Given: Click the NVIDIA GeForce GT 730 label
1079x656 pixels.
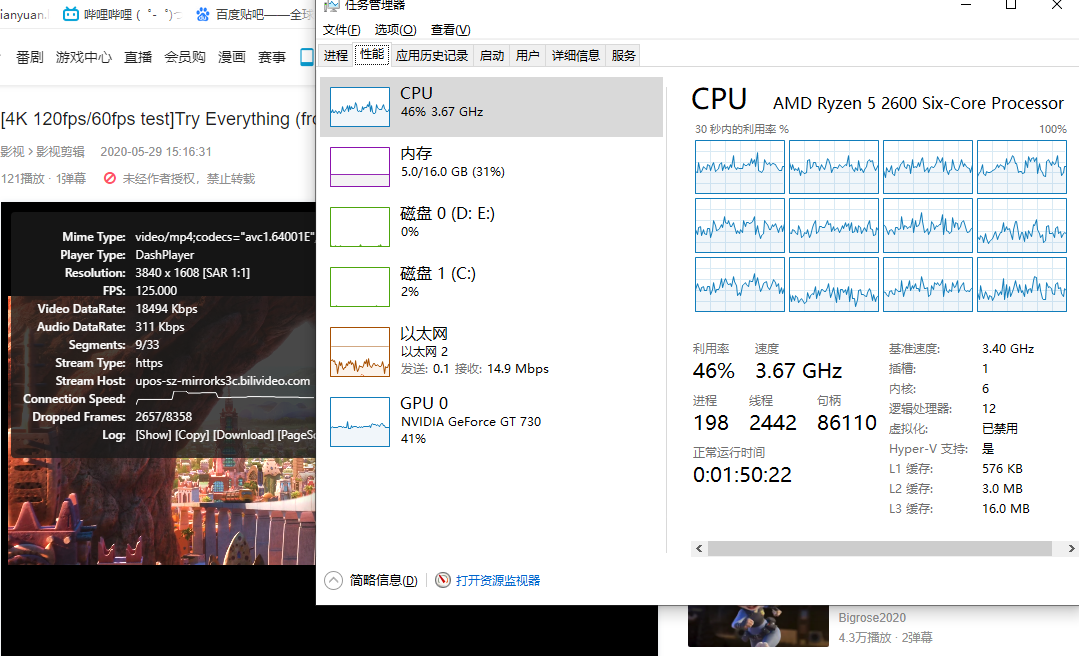Looking at the screenshot, I should (471, 421).
